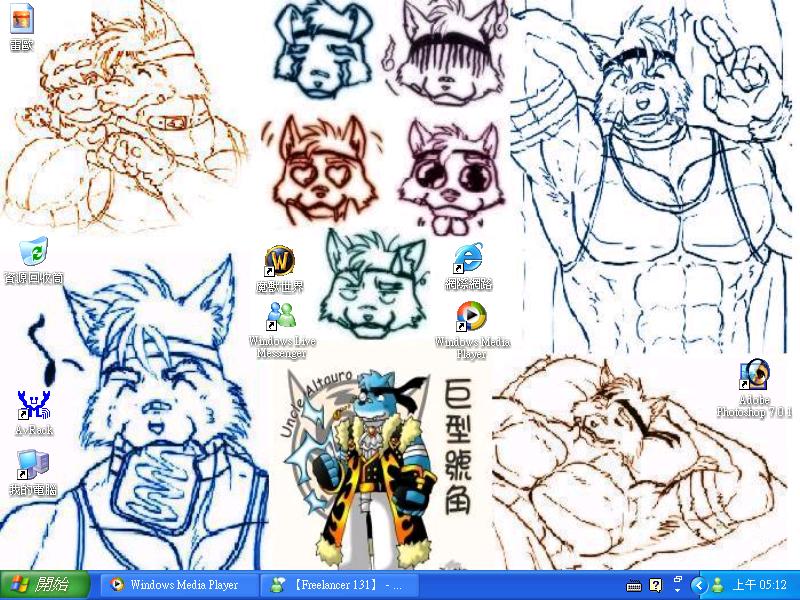Click the language bar keyboard icon

[634, 585]
